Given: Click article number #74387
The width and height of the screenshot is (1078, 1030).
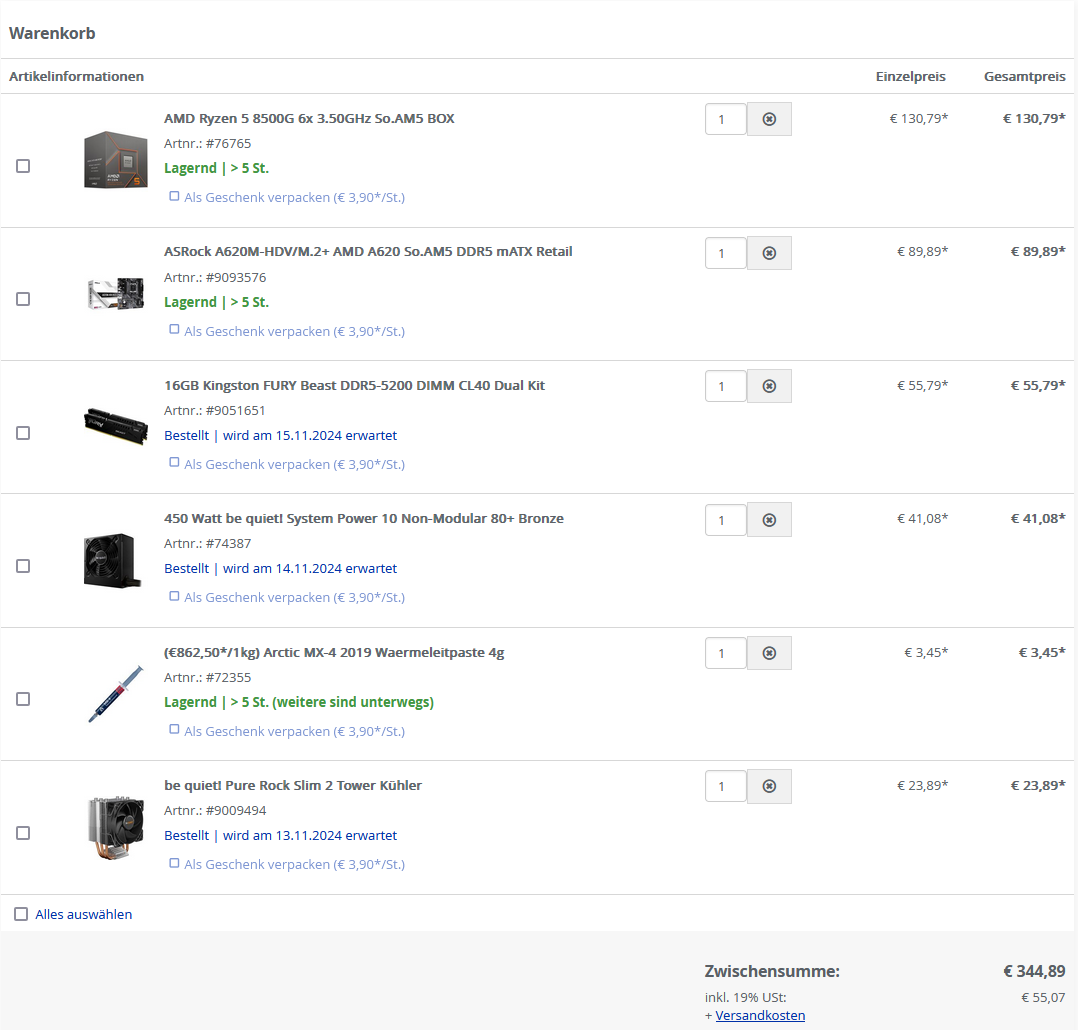Looking at the screenshot, I should click(x=228, y=544).
